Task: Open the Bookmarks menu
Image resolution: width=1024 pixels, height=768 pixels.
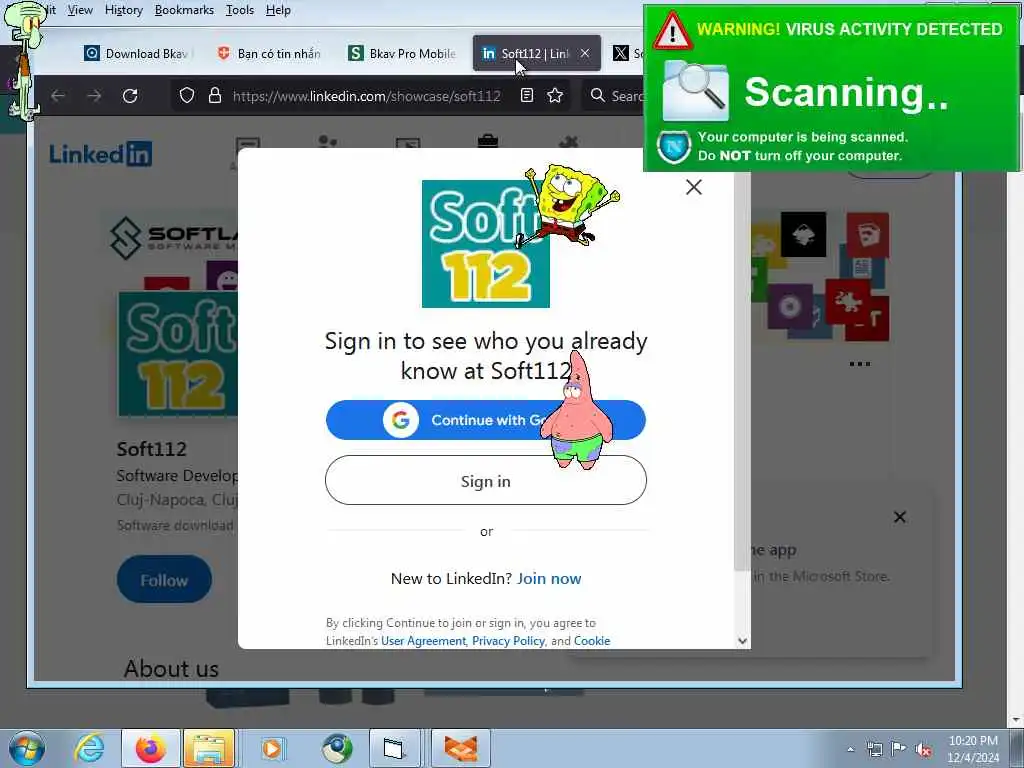Action: click(184, 10)
